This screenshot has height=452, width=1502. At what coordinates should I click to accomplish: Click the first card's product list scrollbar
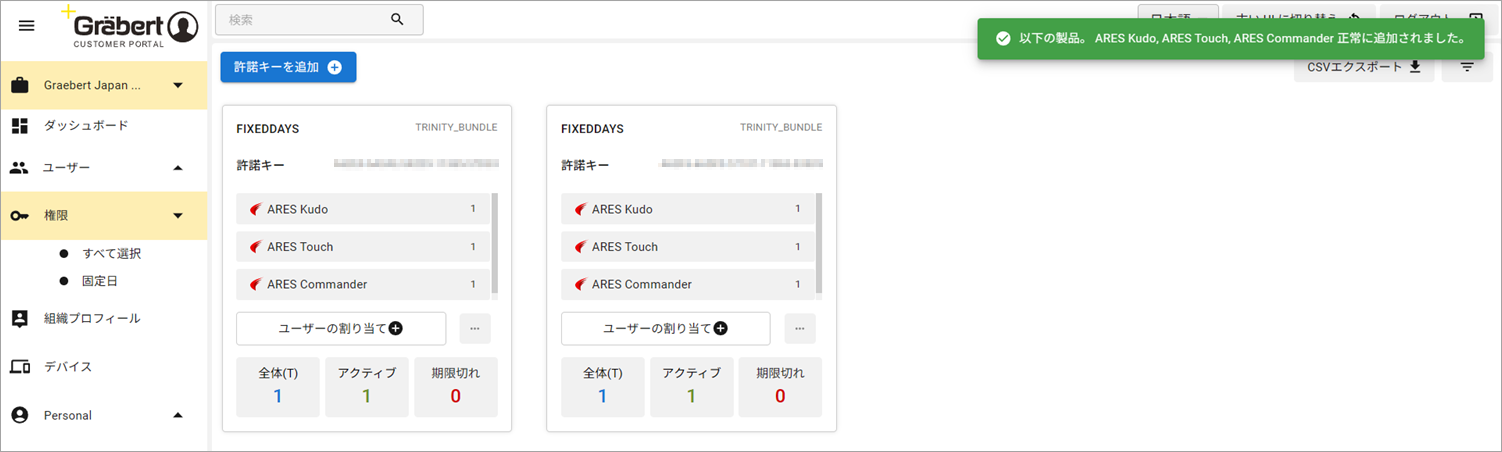(x=495, y=243)
